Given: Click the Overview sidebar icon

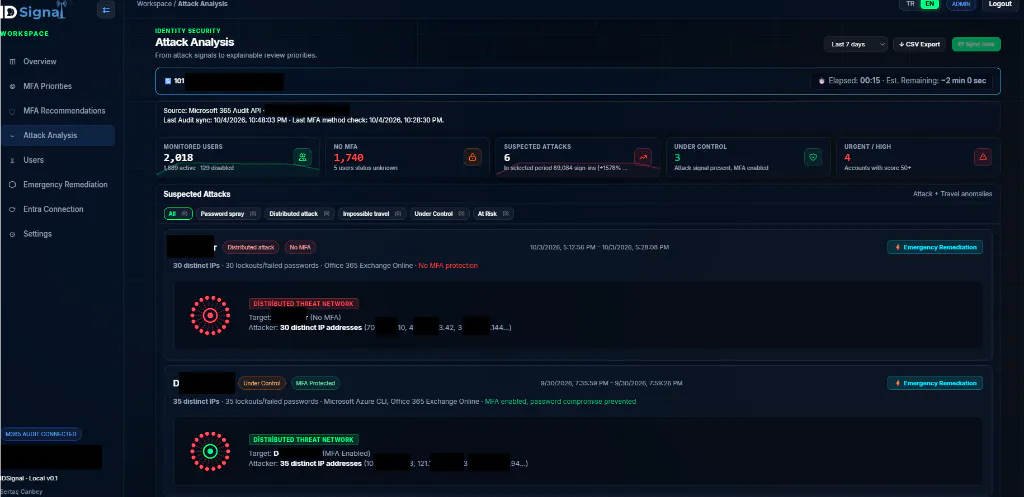Looking at the screenshot, I should click(x=12, y=61).
